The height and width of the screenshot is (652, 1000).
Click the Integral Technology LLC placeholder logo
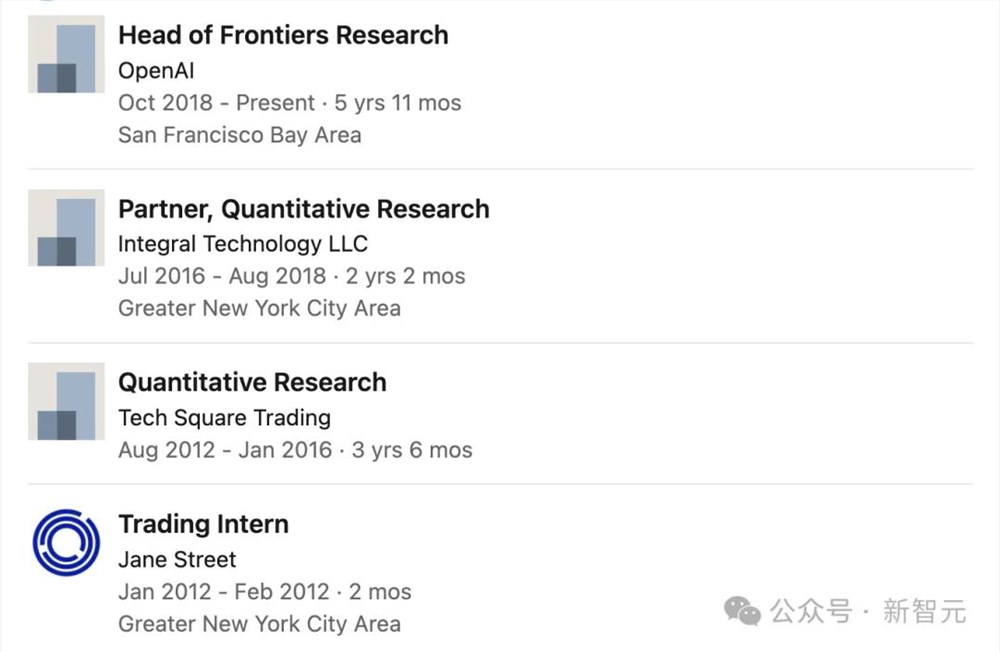[66, 228]
